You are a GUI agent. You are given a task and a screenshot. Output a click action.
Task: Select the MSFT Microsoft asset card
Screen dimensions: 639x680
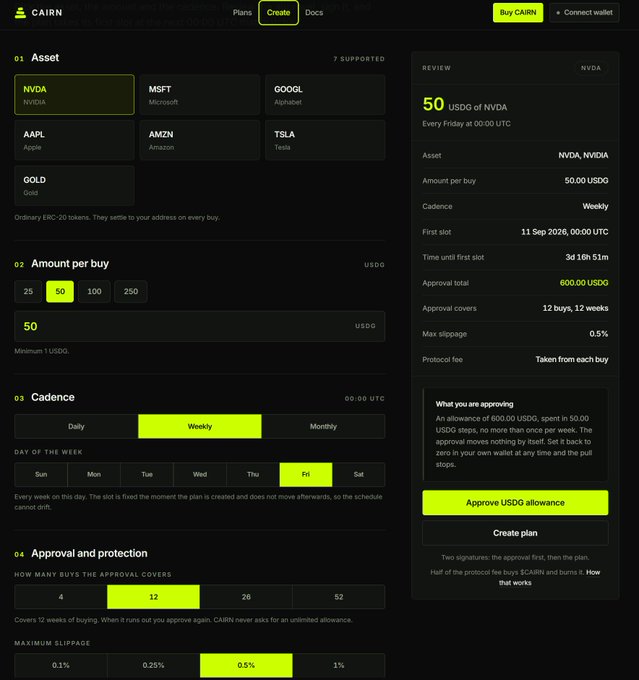(x=200, y=95)
